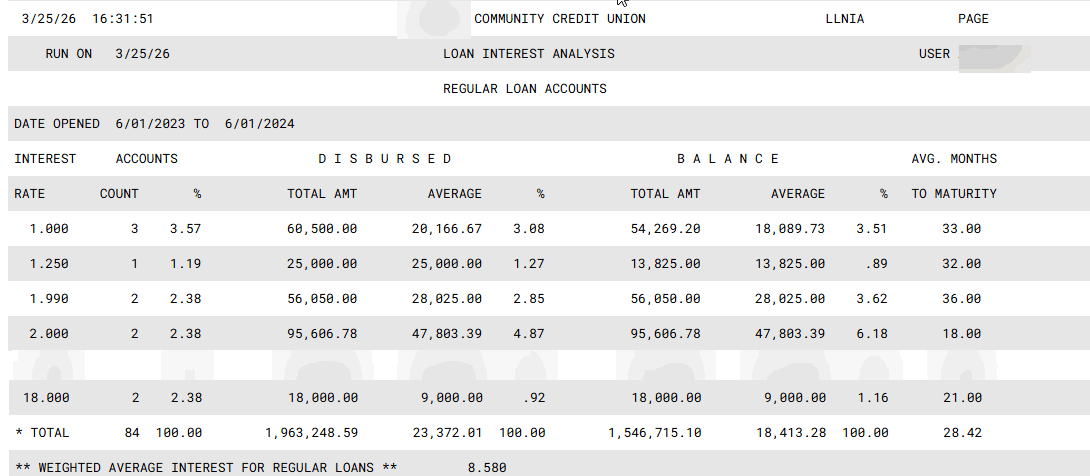1090x476 pixels.
Task: Click the B A L A N C E header
Action: 728,159
